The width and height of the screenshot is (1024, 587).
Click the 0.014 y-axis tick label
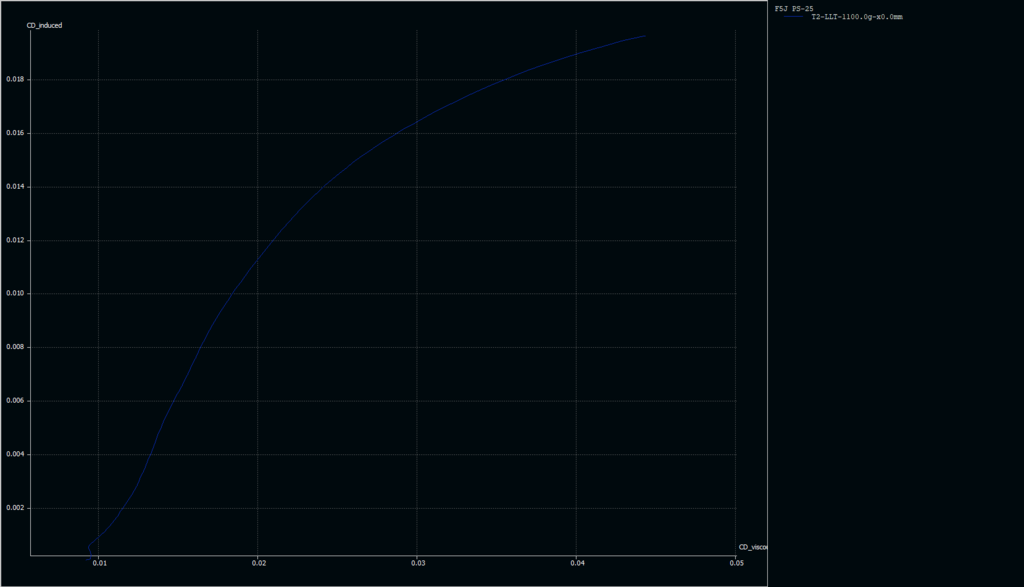click(16, 187)
